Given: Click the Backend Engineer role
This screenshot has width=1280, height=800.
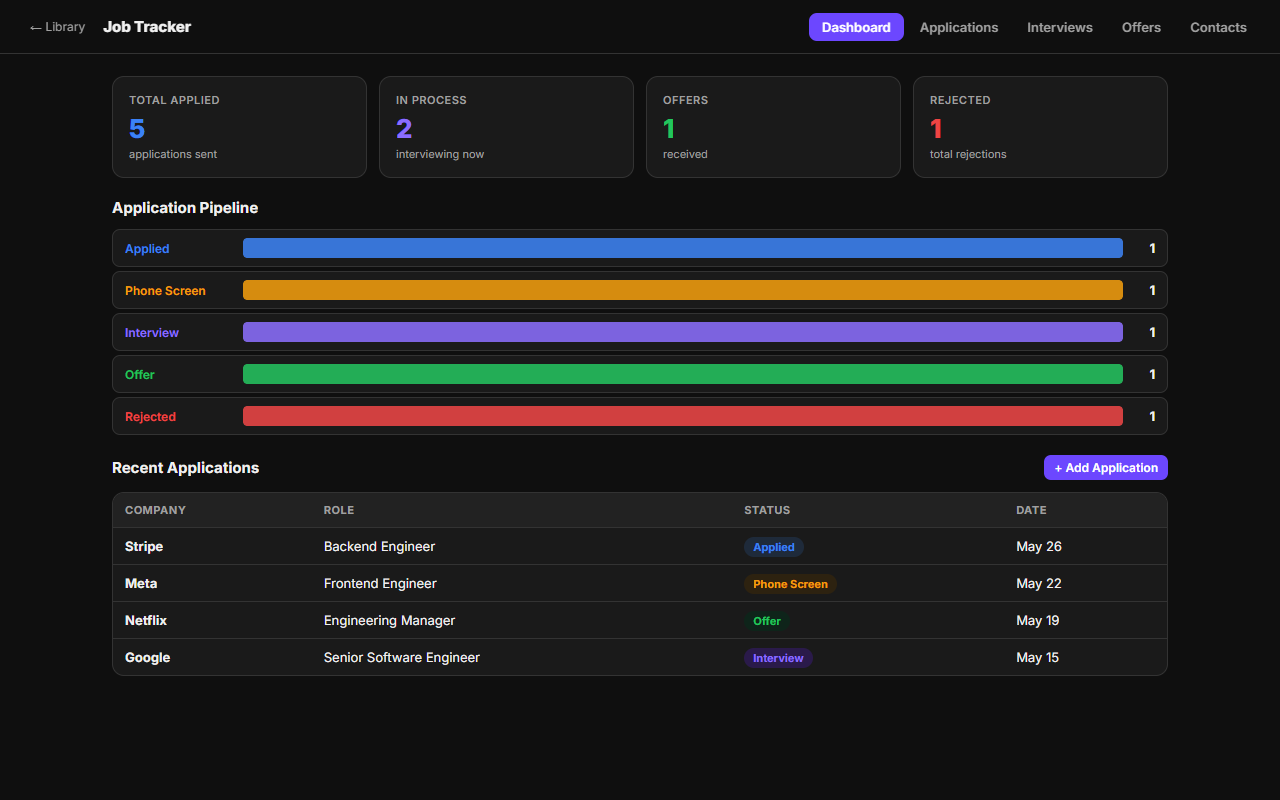Looking at the screenshot, I should (379, 547).
